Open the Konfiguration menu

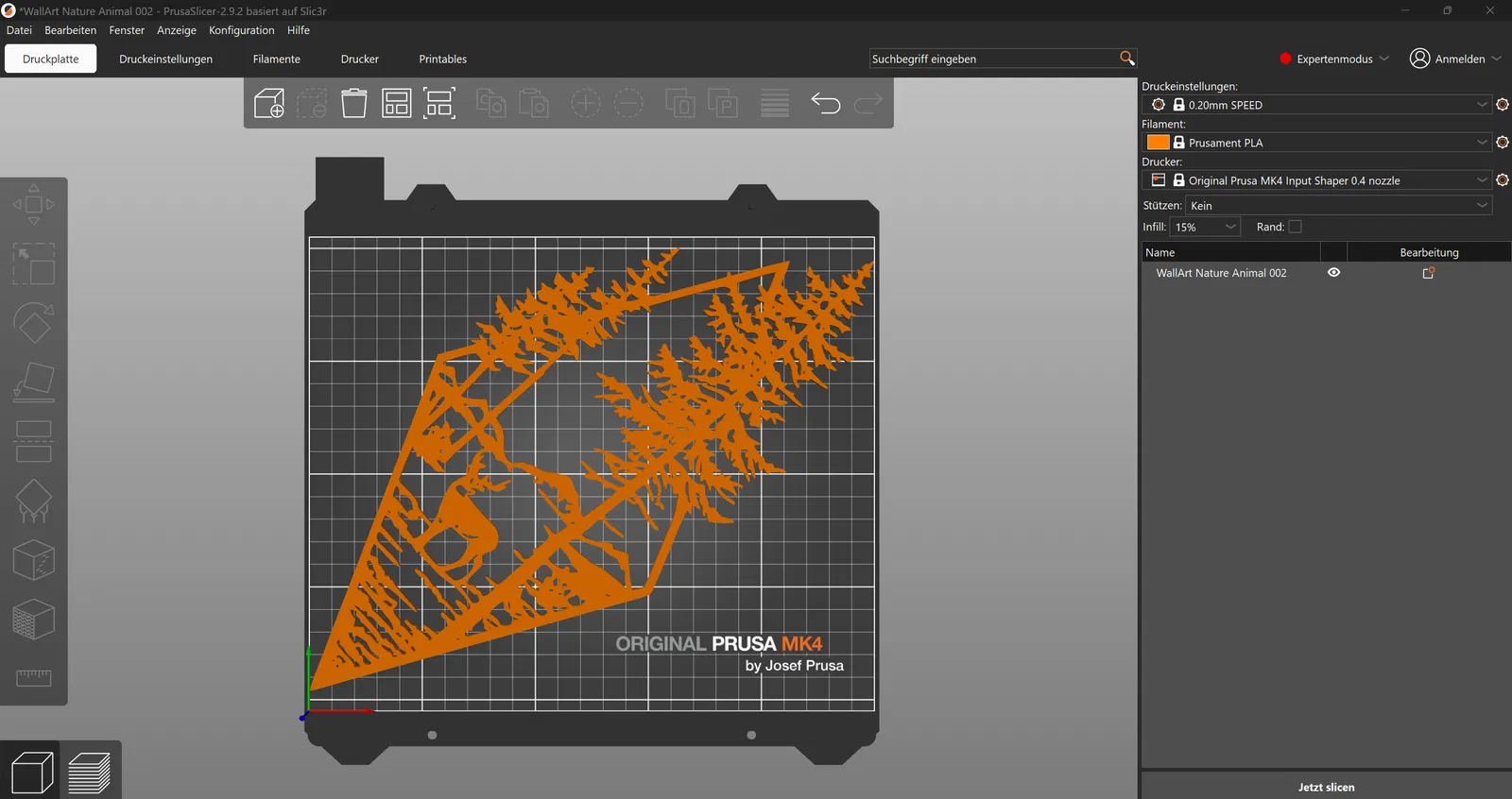point(241,30)
